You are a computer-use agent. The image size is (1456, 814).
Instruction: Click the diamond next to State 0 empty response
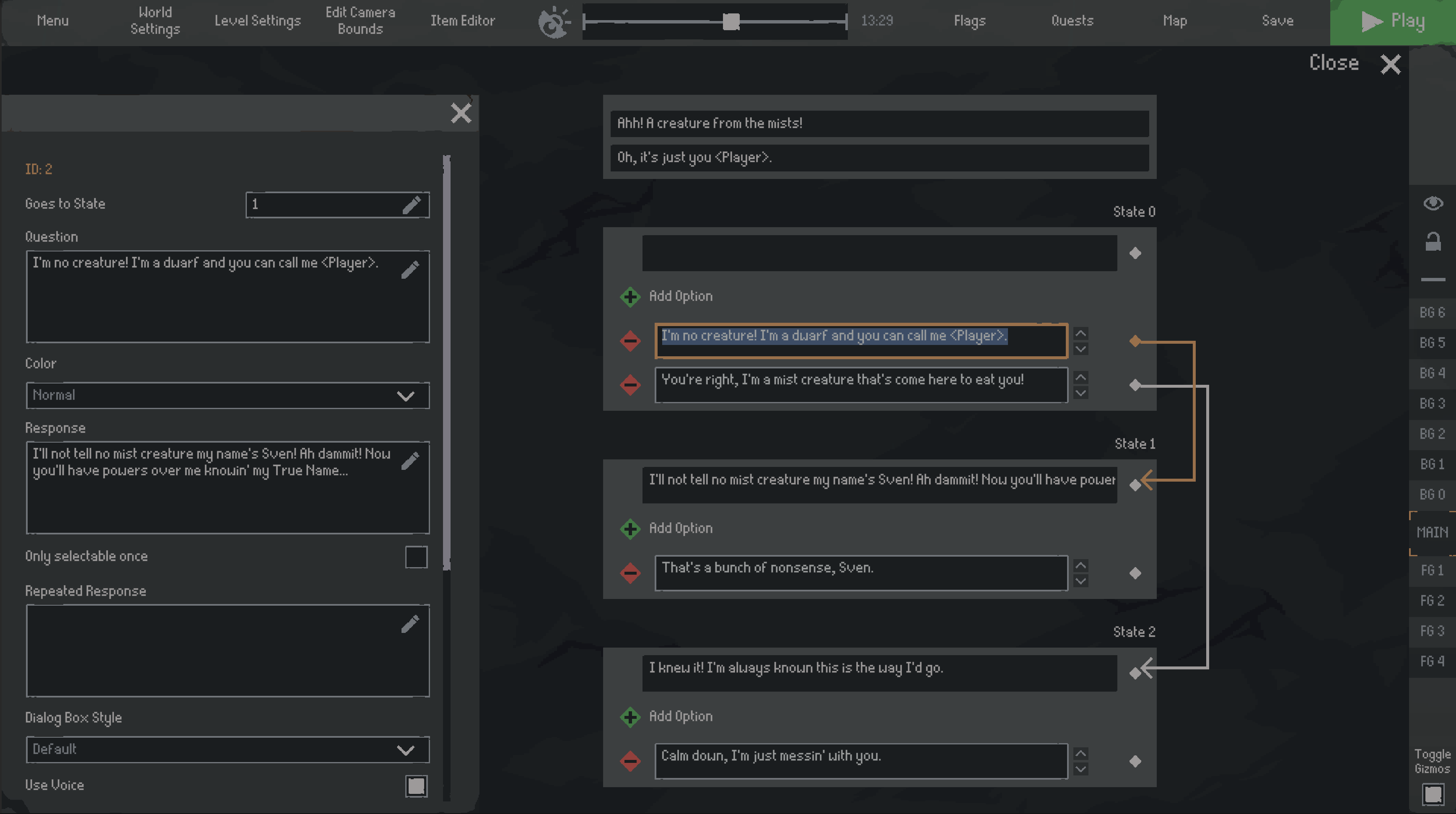[1135, 253]
